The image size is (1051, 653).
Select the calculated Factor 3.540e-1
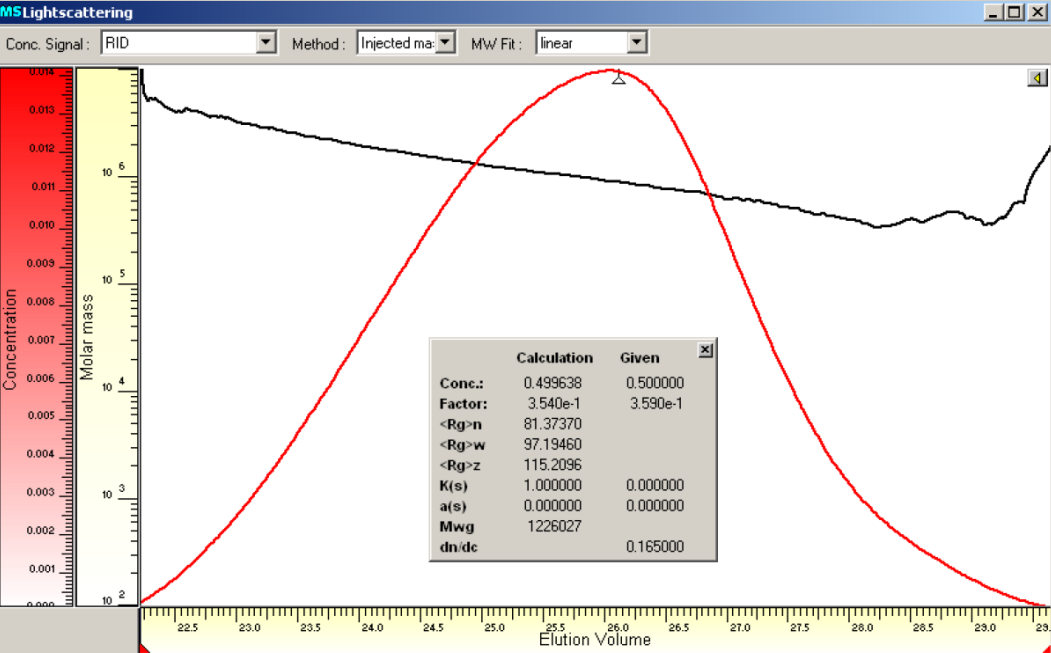554,404
